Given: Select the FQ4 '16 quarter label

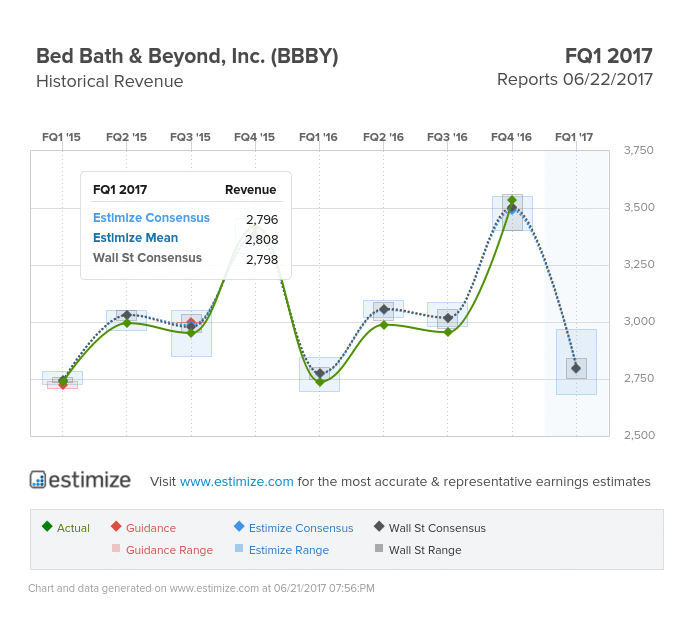Looking at the screenshot, I should (511, 137).
